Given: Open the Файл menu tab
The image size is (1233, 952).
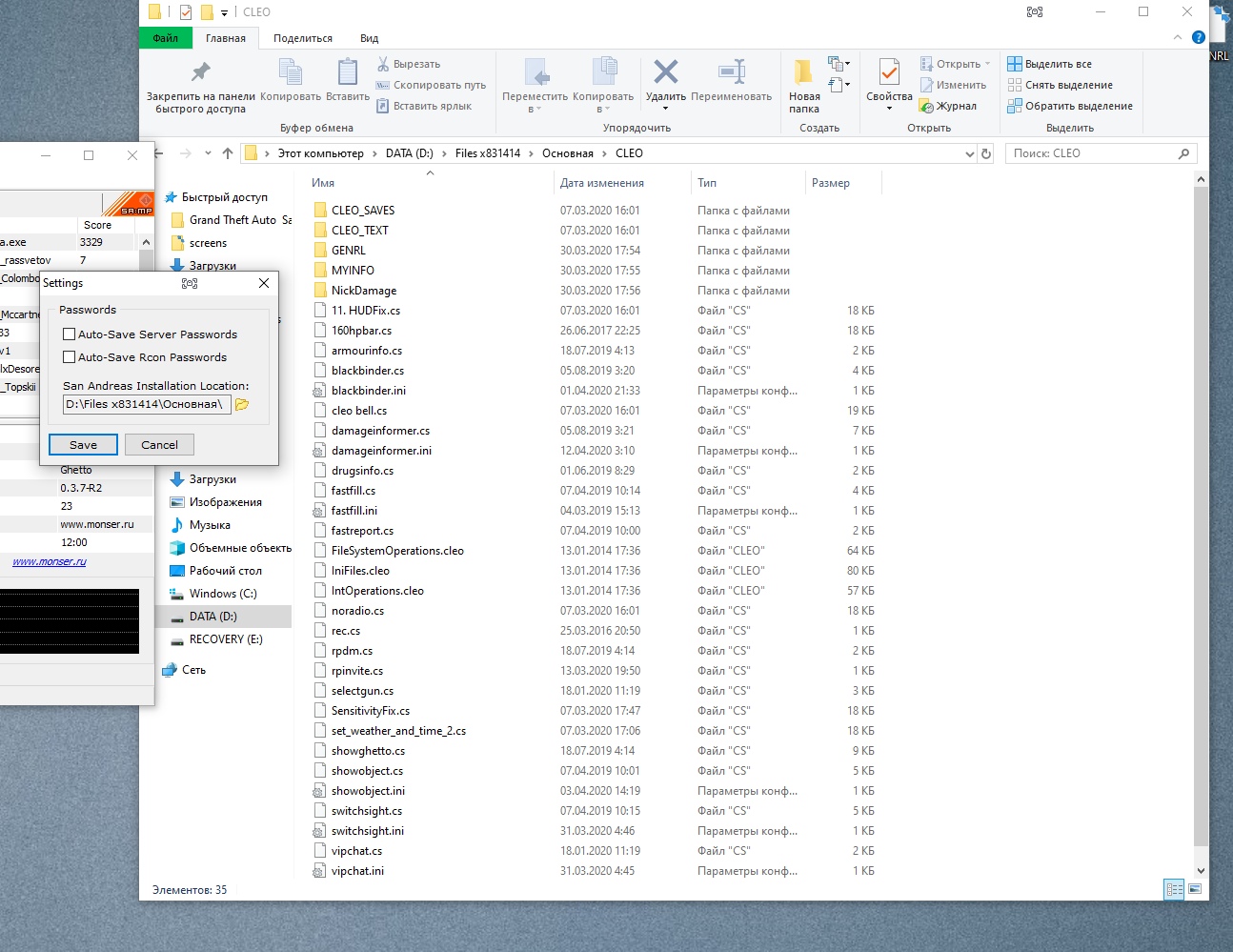Looking at the screenshot, I should click(x=166, y=38).
